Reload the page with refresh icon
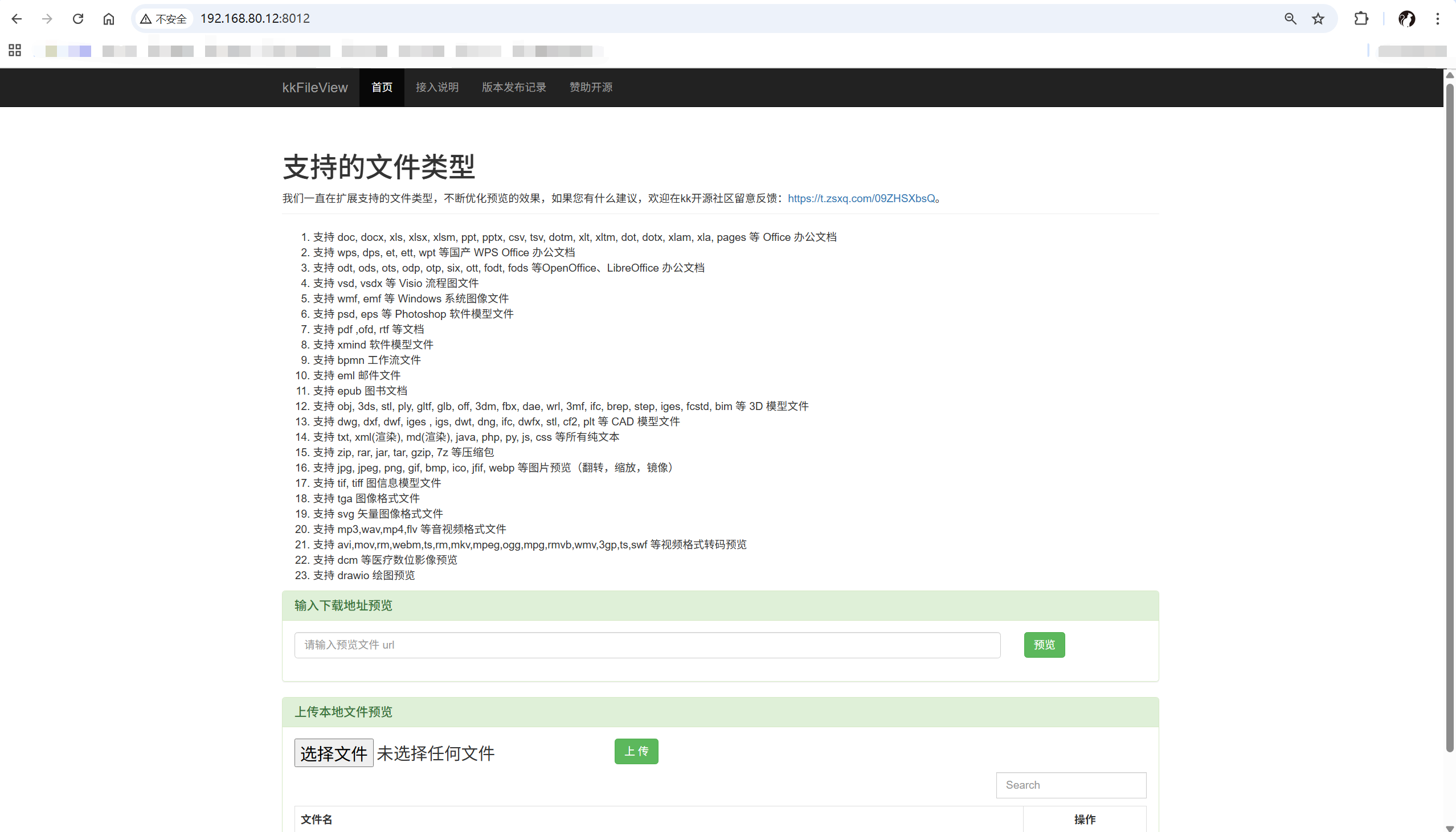This screenshot has width=1456, height=832. (x=78, y=19)
